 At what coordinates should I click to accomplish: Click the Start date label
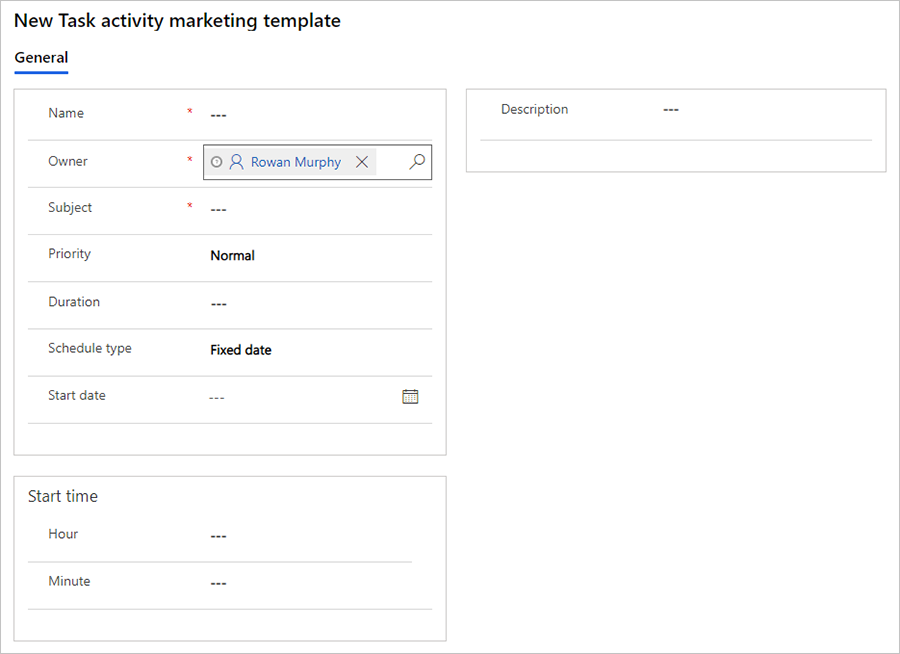click(x=77, y=396)
